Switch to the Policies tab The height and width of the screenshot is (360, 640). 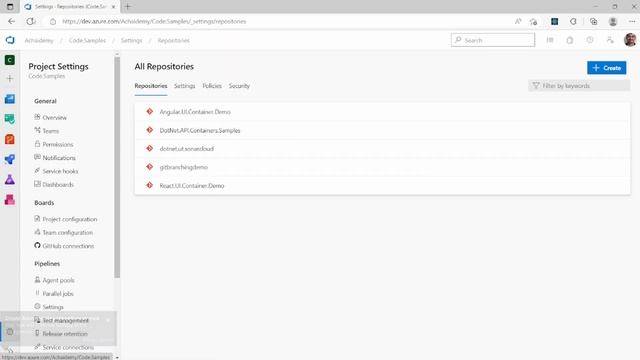coord(212,86)
